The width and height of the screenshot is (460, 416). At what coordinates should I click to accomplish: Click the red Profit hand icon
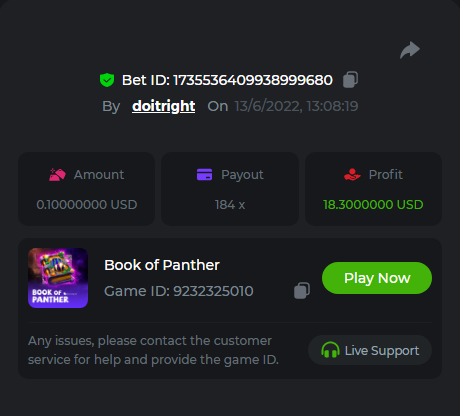(x=352, y=174)
